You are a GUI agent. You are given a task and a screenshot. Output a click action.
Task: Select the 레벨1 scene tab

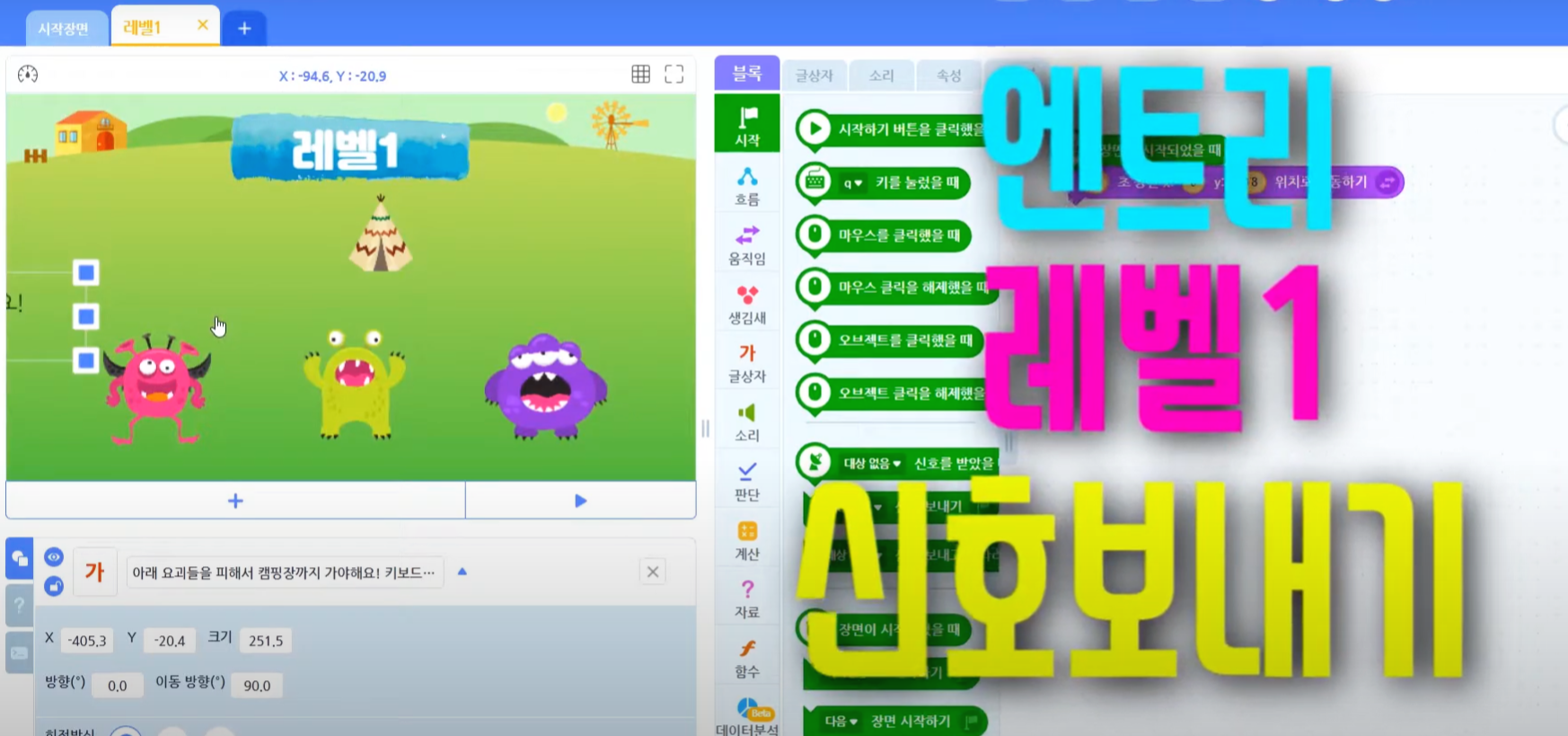click(142, 28)
